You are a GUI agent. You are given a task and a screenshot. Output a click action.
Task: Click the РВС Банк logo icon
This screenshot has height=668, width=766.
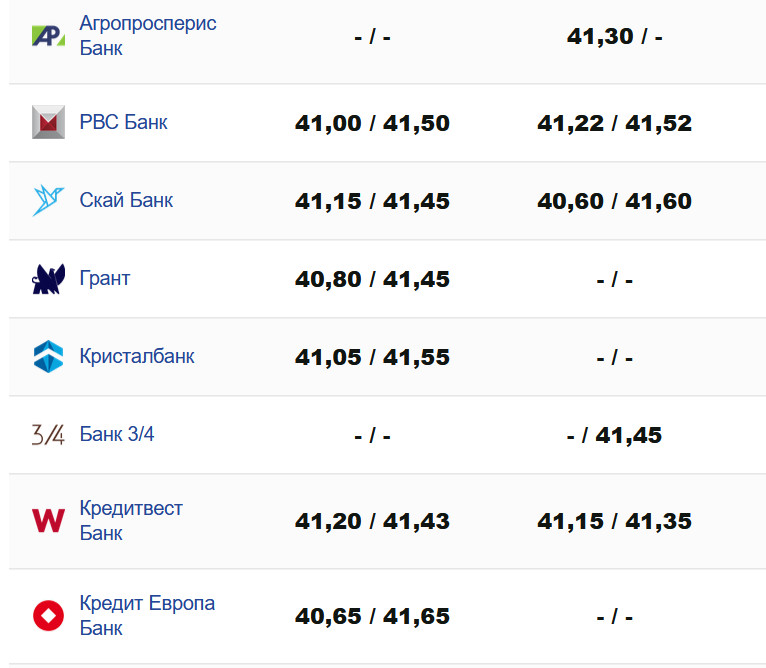point(48,122)
